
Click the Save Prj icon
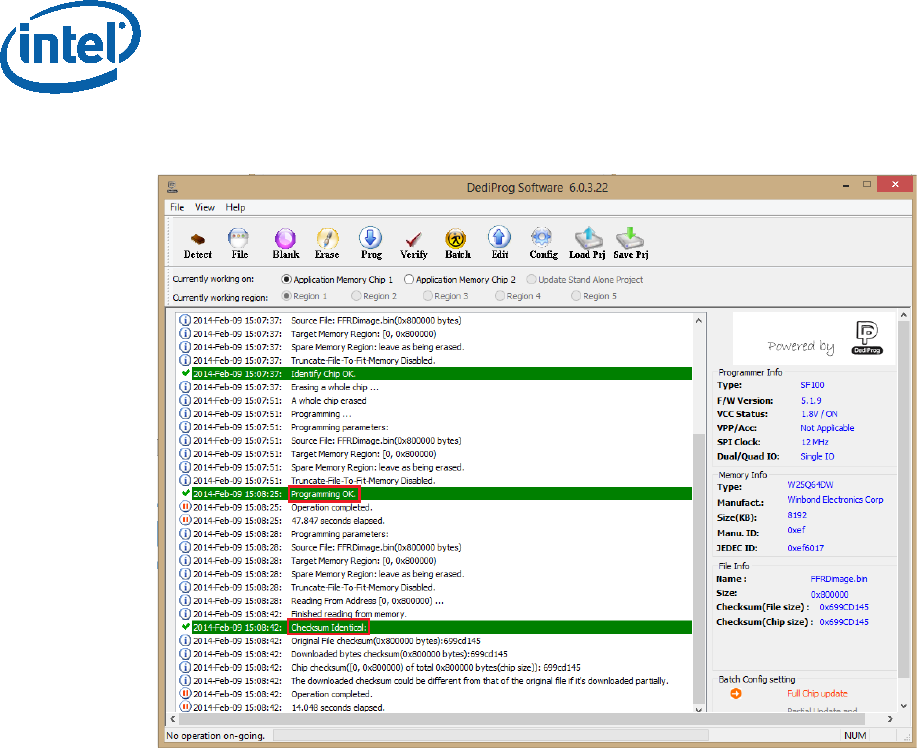(630, 244)
